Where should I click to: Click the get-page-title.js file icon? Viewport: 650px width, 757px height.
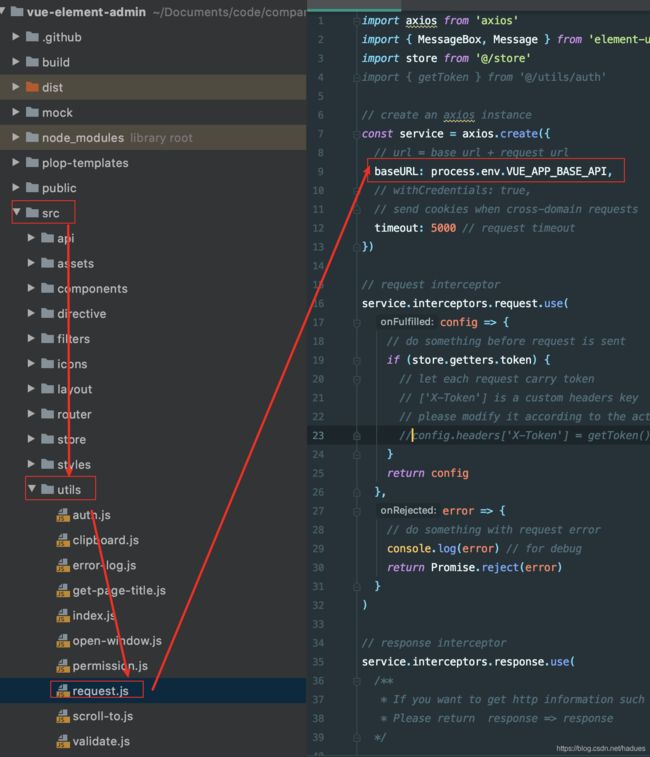click(x=63, y=590)
